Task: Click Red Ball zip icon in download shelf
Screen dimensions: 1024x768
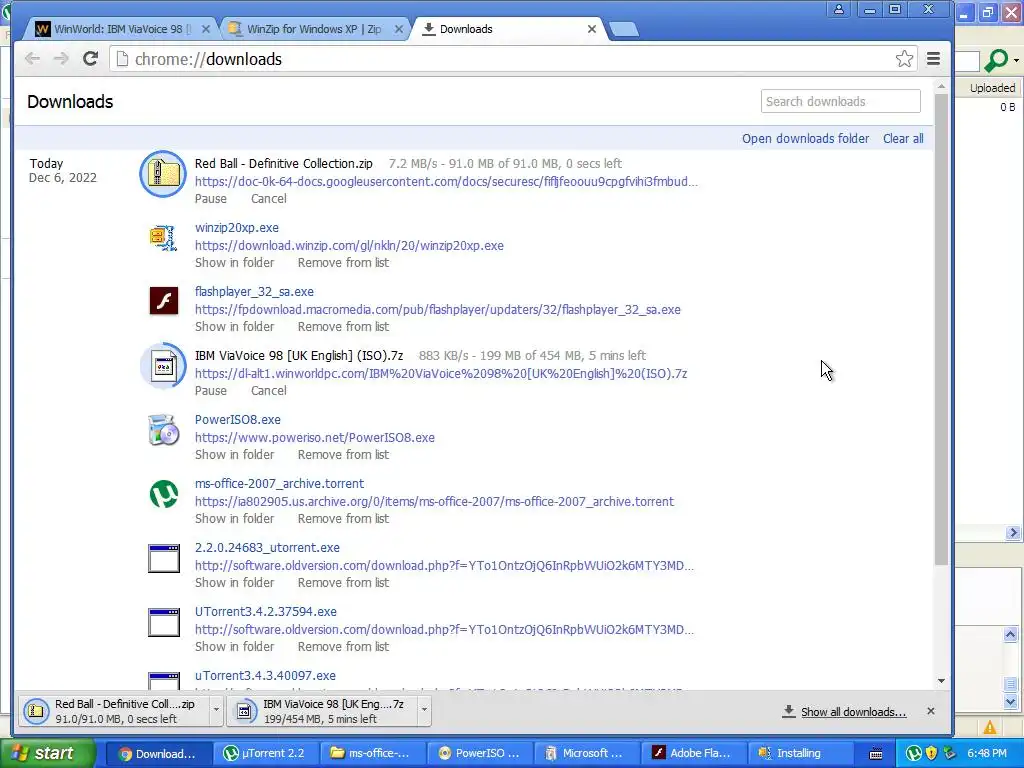Action: tap(36, 711)
